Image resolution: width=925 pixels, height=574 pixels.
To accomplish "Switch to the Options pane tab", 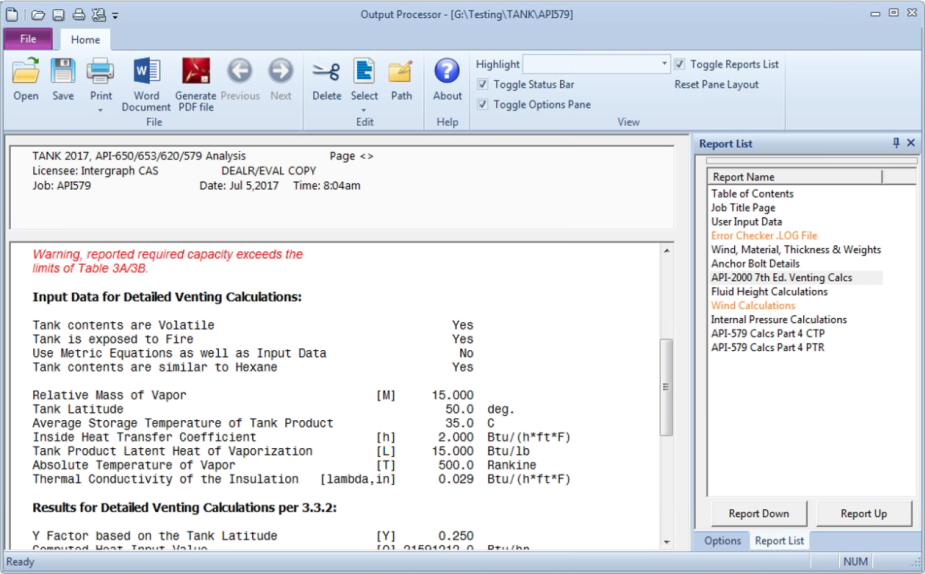I will (x=723, y=540).
